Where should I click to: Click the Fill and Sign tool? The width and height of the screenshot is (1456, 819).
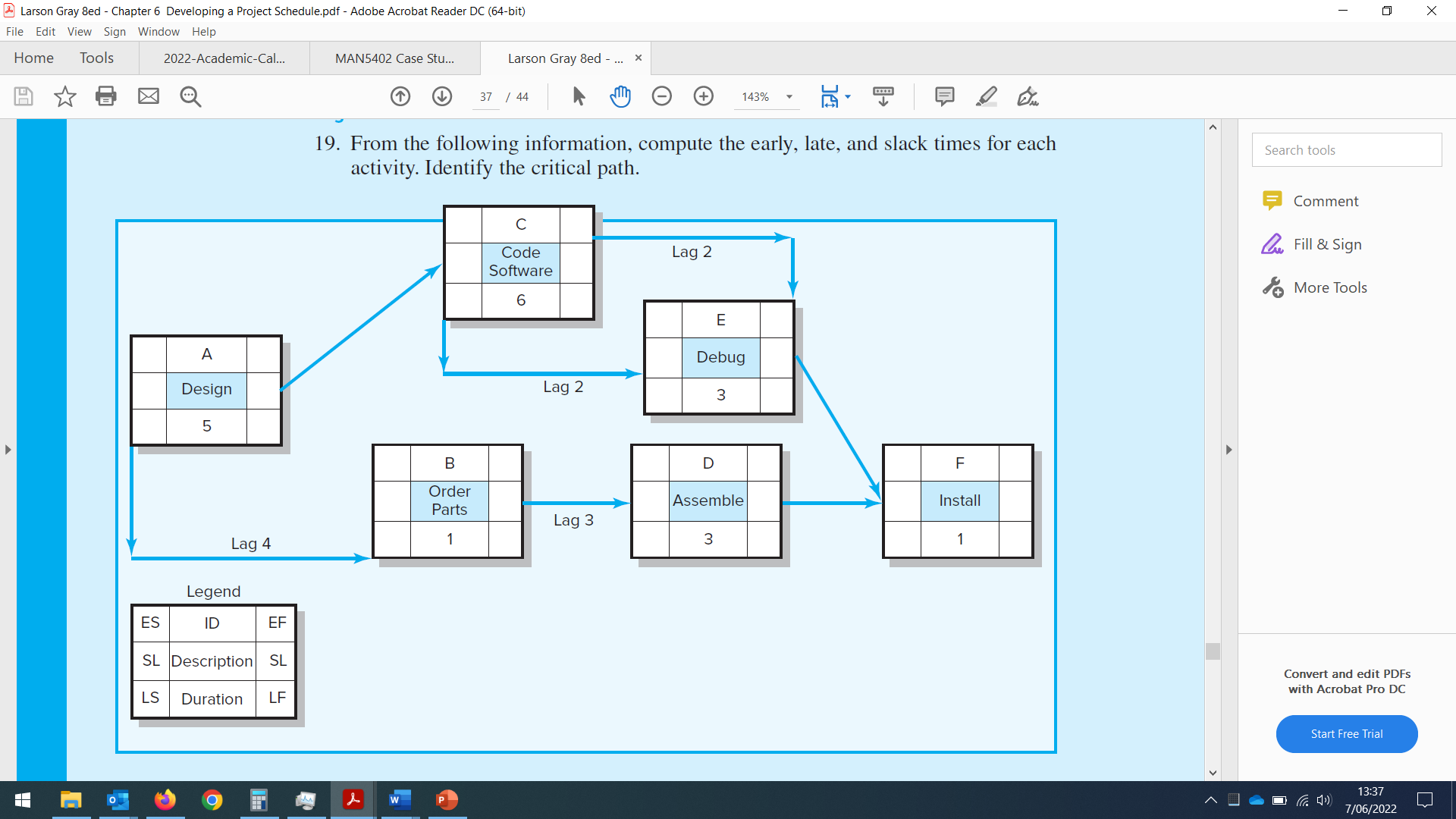click(1325, 244)
